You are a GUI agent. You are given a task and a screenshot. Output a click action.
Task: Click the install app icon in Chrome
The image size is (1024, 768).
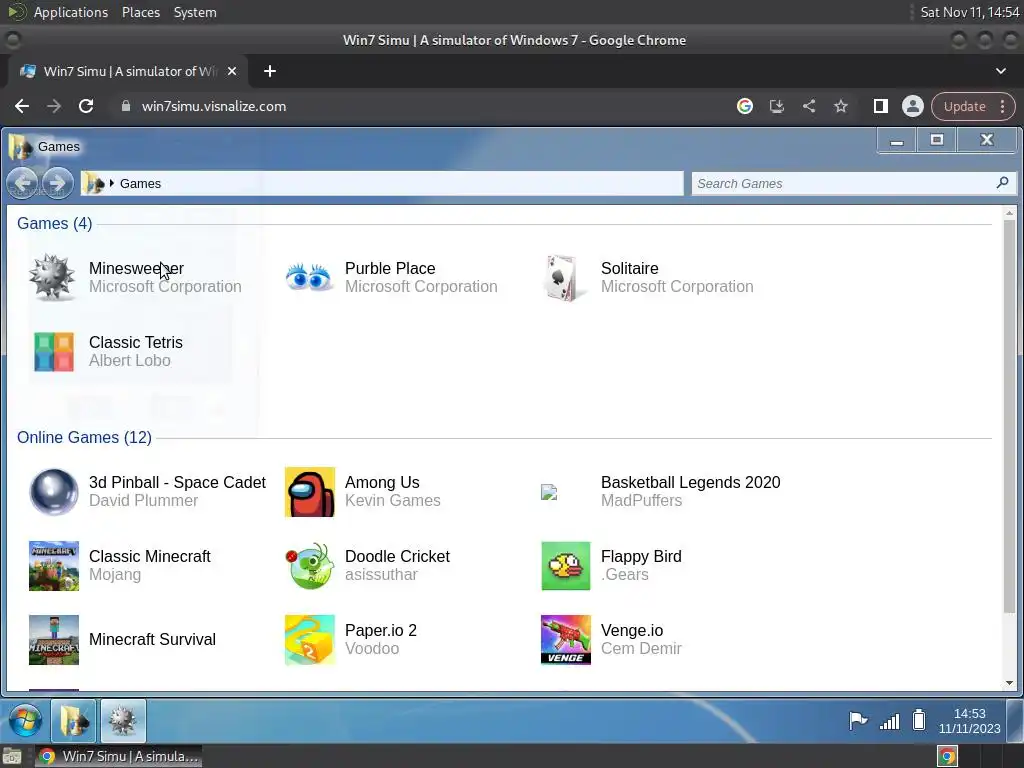tap(776, 106)
